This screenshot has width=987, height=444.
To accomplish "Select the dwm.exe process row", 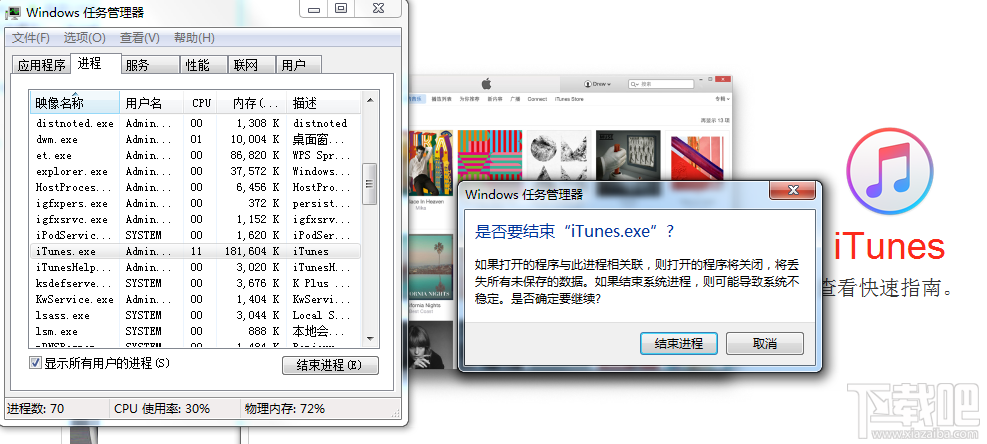I will coord(195,139).
